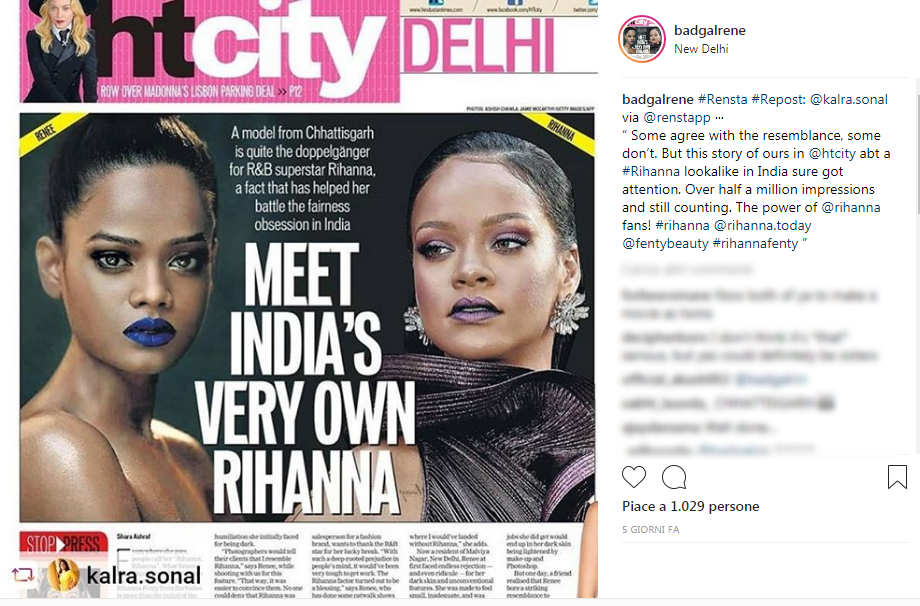Open the #rihannafenty hashtag
Image resolution: width=920 pixels, height=606 pixels.
[755, 243]
